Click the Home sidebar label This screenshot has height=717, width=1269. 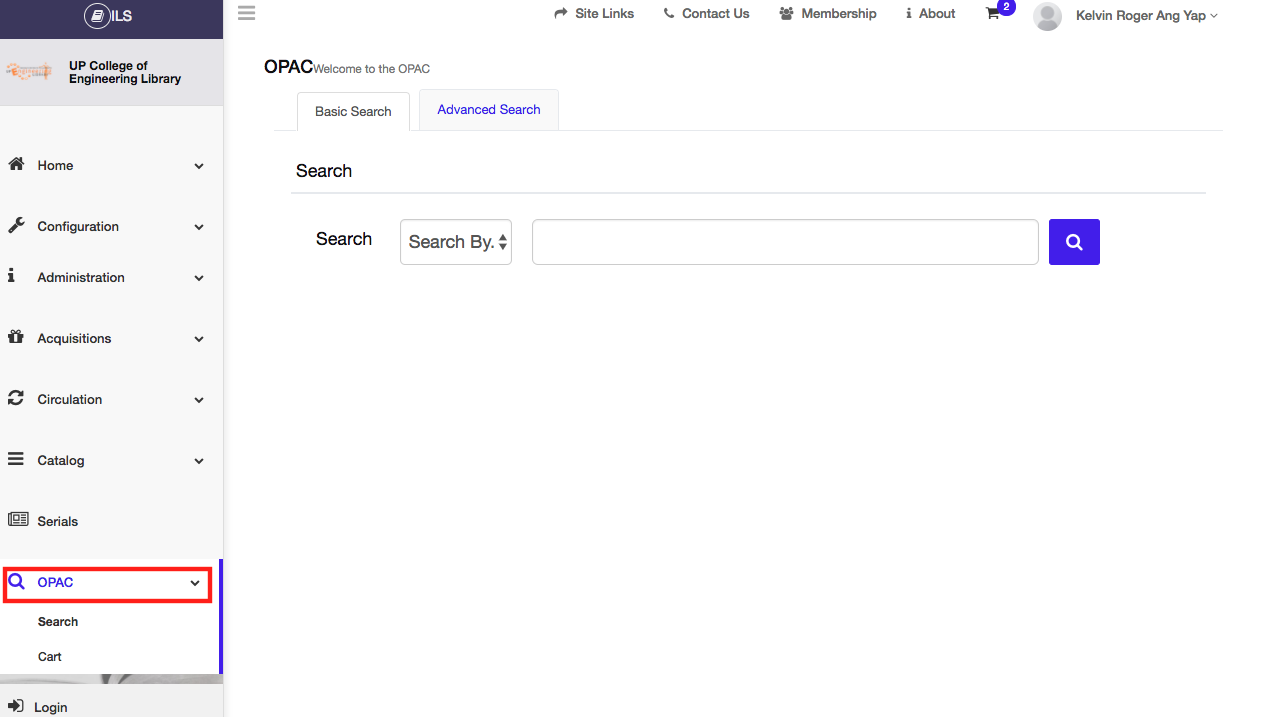click(55, 165)
